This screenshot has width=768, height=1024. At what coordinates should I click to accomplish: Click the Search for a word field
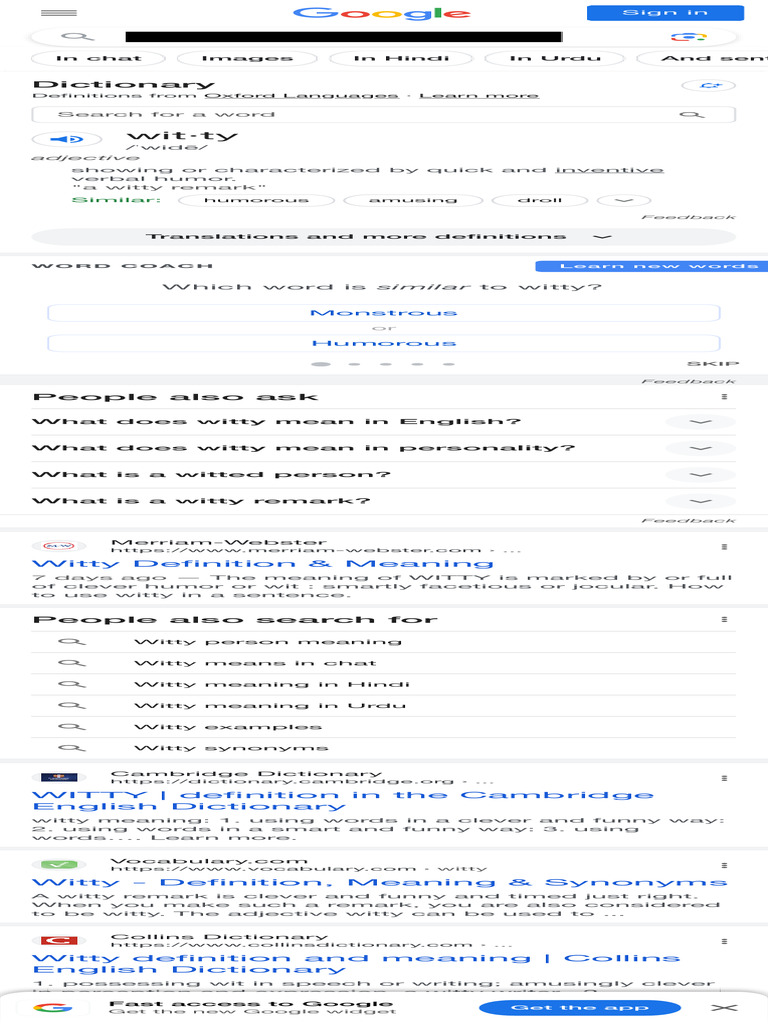click(384, 114)
